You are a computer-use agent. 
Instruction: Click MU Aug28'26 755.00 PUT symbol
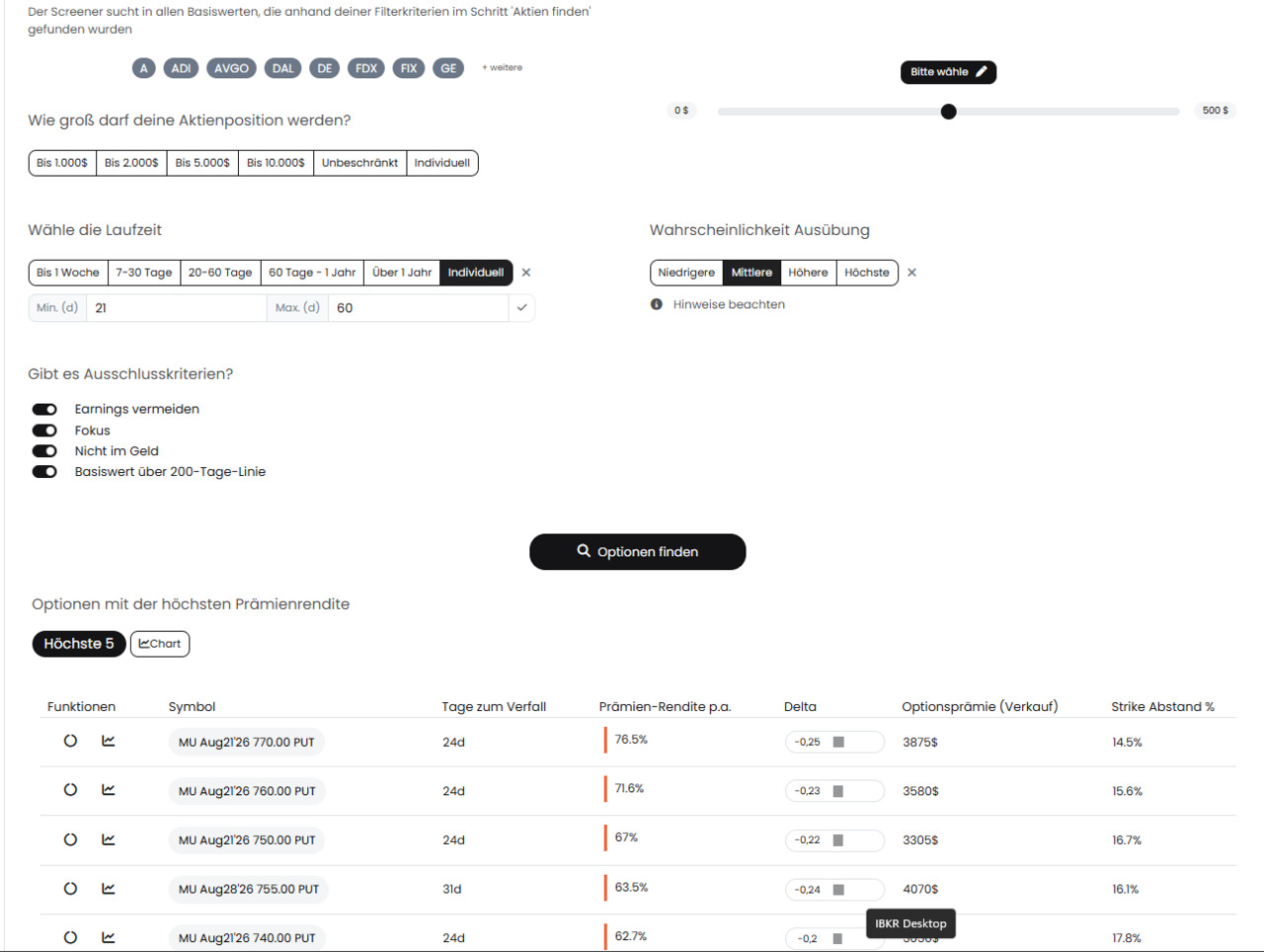[249, 890]
